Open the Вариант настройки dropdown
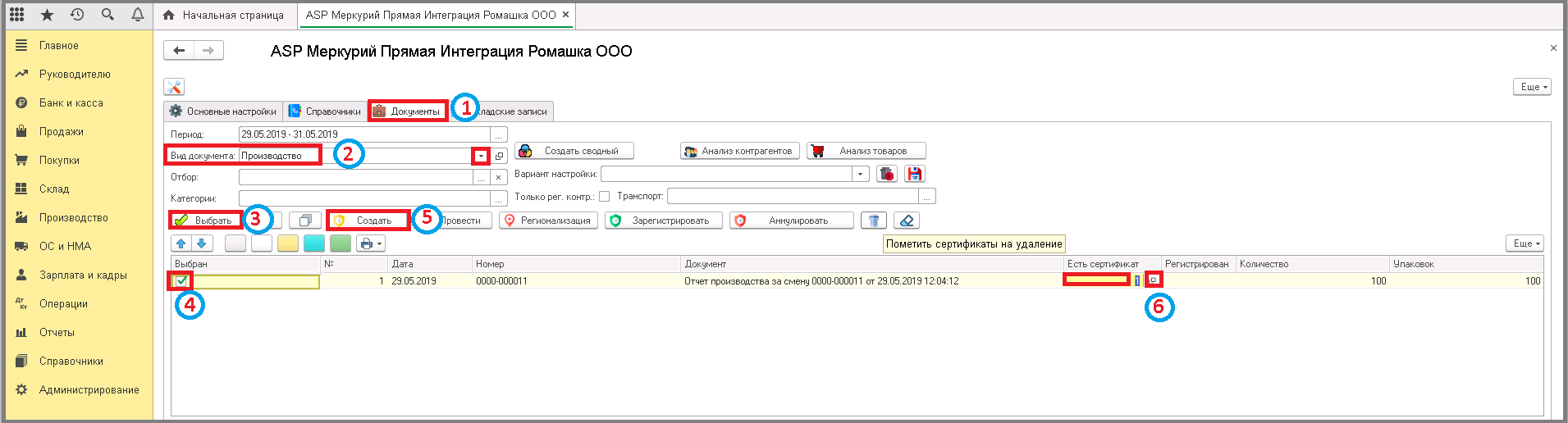This screenshot has width=1568, height=423. [860, 174]
